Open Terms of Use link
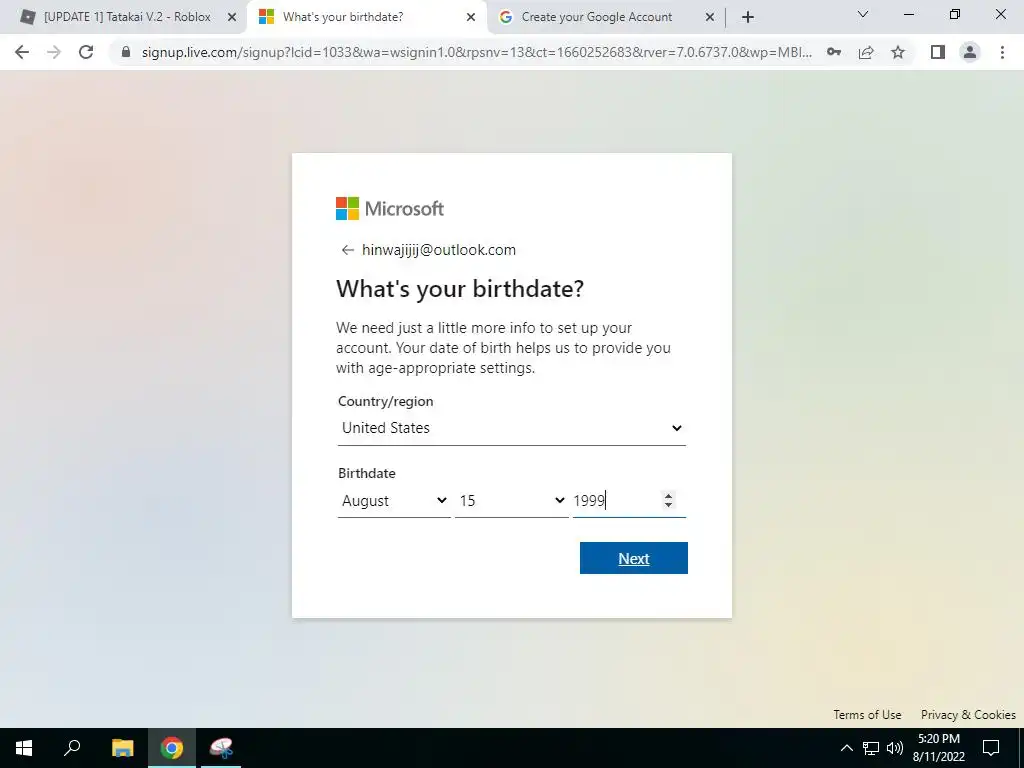 (867, 714)
